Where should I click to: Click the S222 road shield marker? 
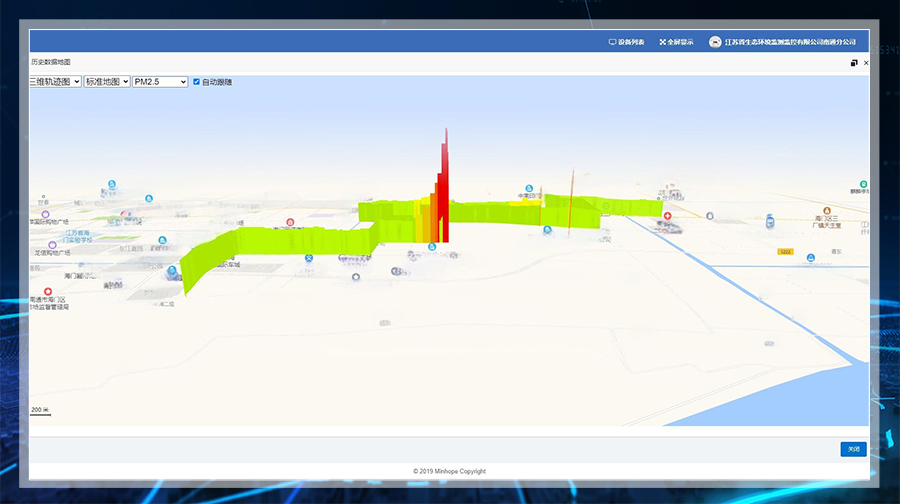tap(785, 252)
